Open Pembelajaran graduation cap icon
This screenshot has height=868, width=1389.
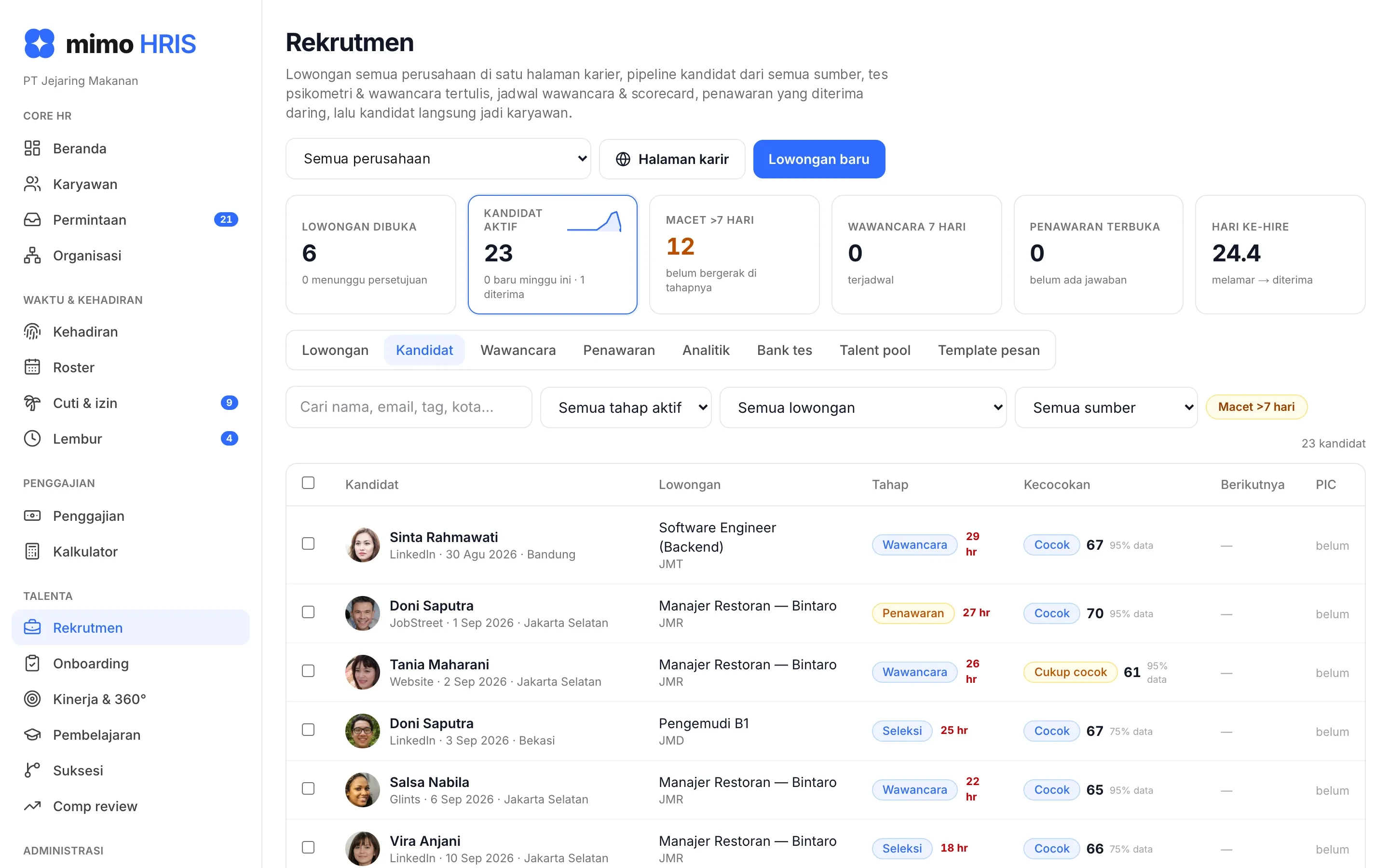click(32, 734)
